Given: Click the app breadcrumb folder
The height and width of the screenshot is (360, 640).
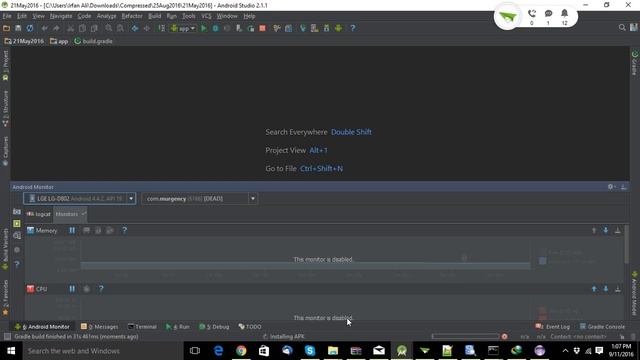Looking at the screenshot, I should [x=59, y=41].
